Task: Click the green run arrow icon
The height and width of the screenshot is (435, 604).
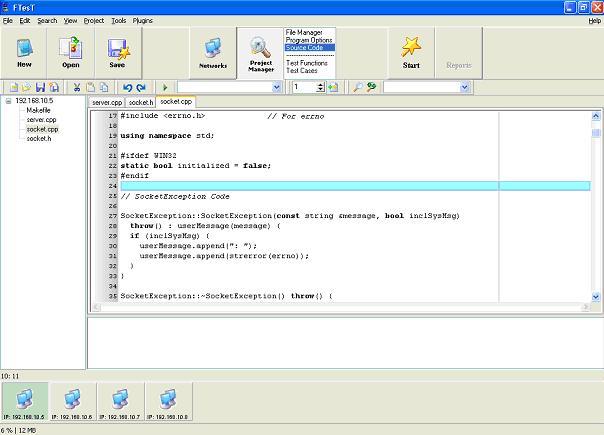Action: tap(165, 88)
